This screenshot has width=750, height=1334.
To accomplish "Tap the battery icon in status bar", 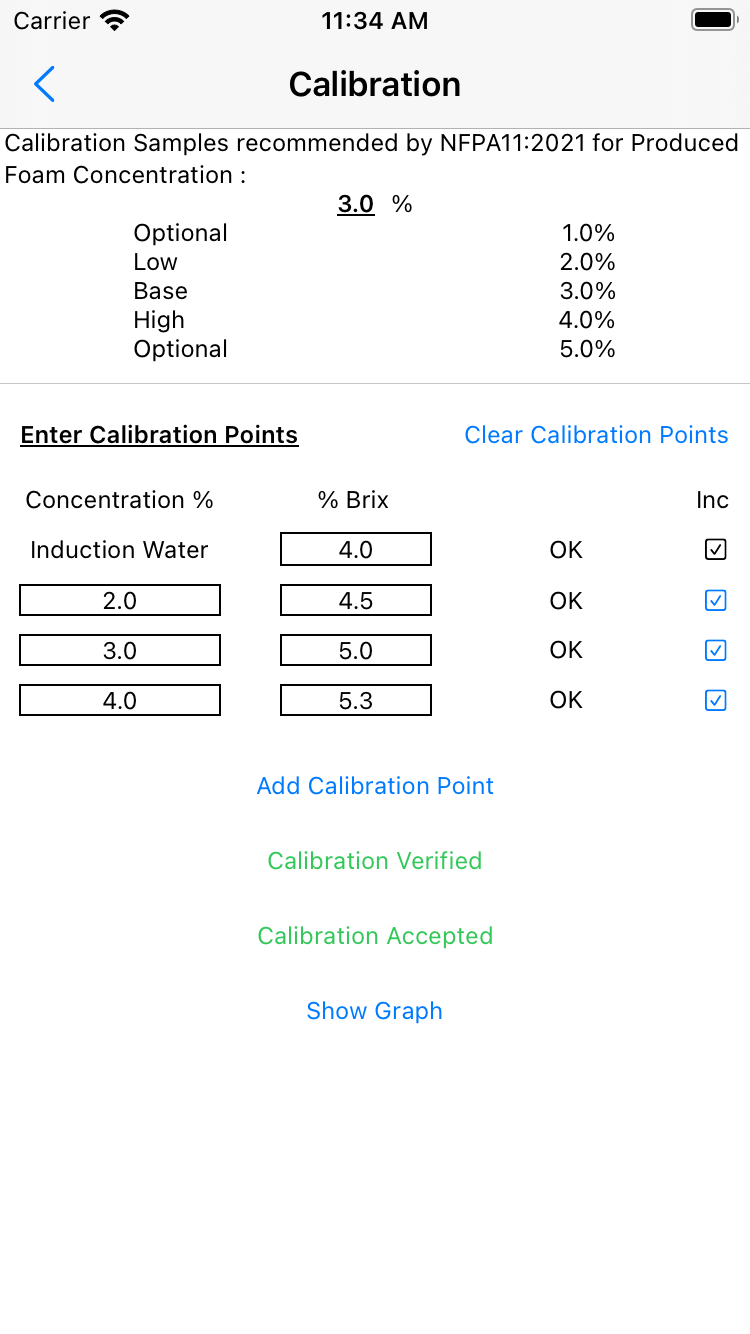I will coord(714,20).
